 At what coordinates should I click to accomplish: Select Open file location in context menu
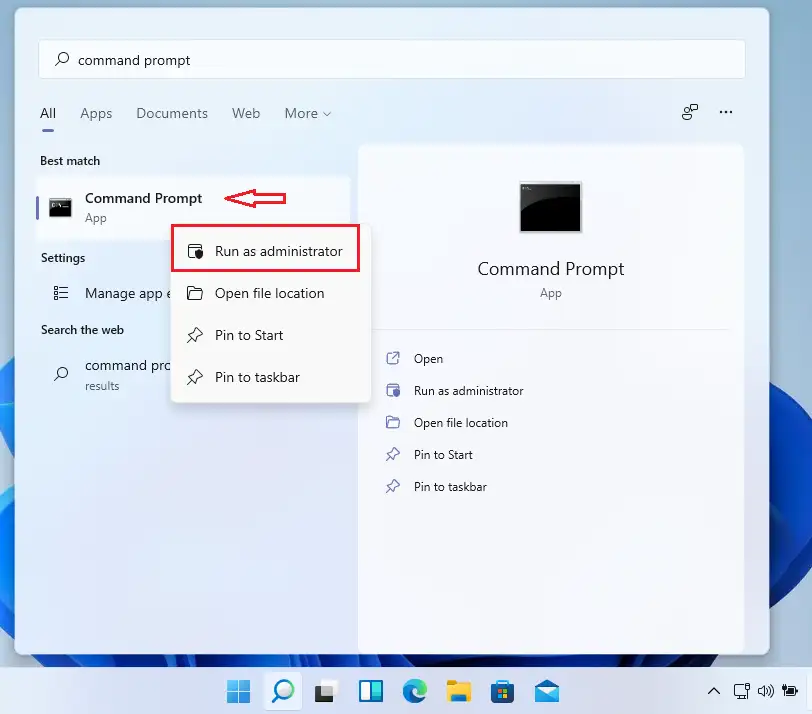pos(269,293)
